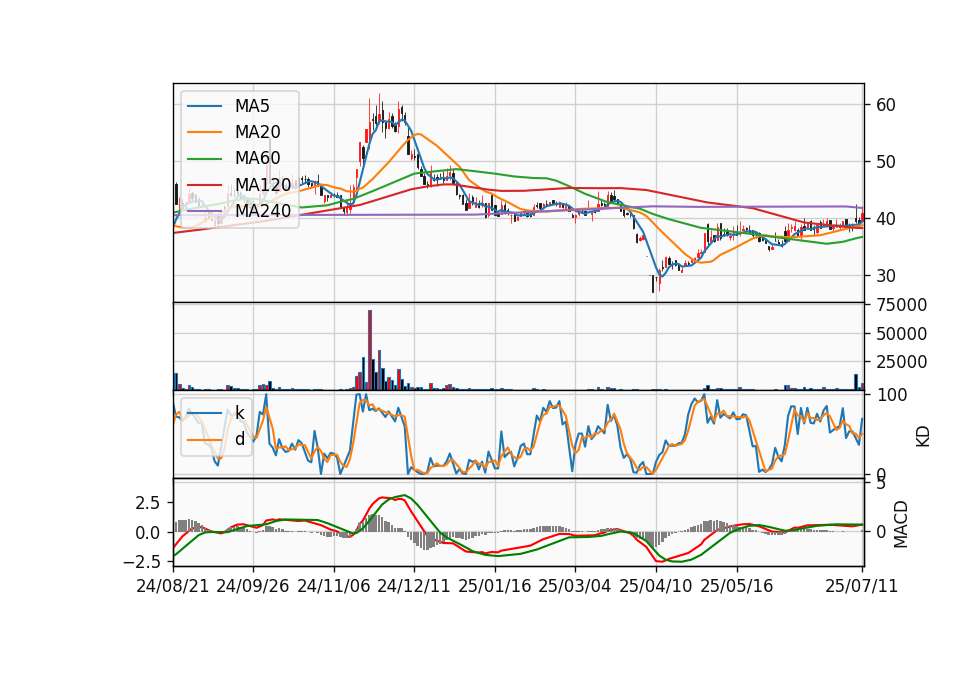This screenshot has width=960, height=690.
Task: Click the date label 25/04/10
Action: tap(656, 586)
